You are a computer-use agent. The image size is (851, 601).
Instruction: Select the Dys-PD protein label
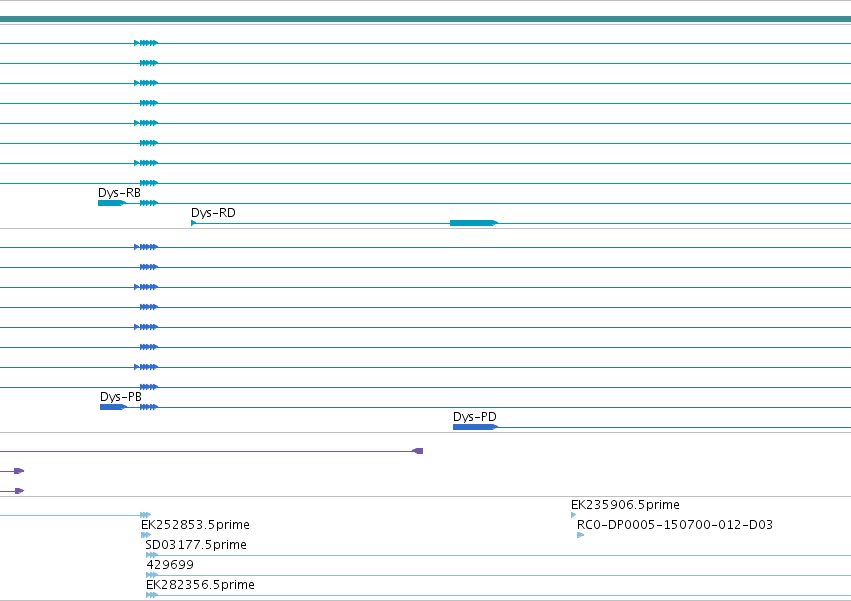pyautogui.click(x=475, y=416)
